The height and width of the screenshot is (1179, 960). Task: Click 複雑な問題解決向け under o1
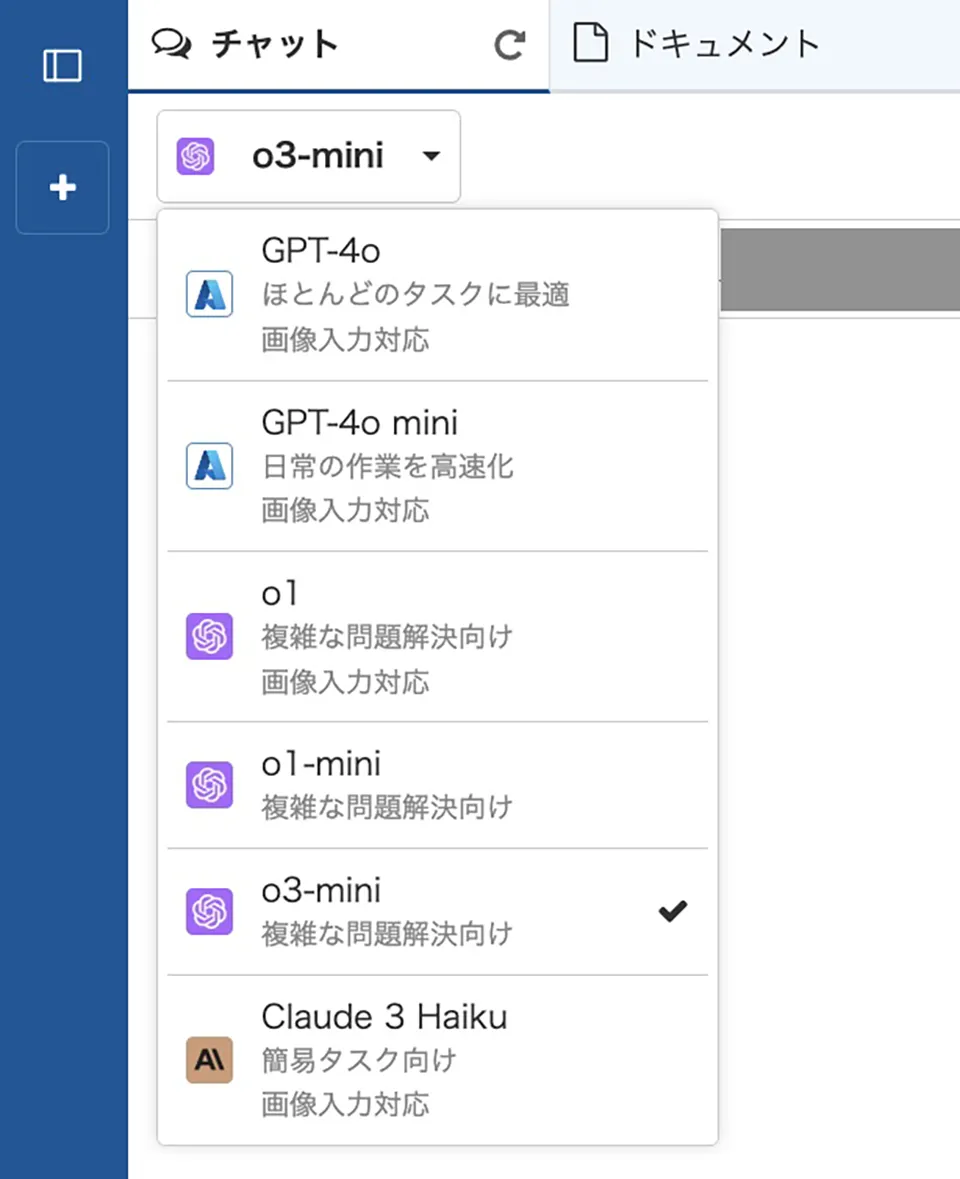coord(387,637)
